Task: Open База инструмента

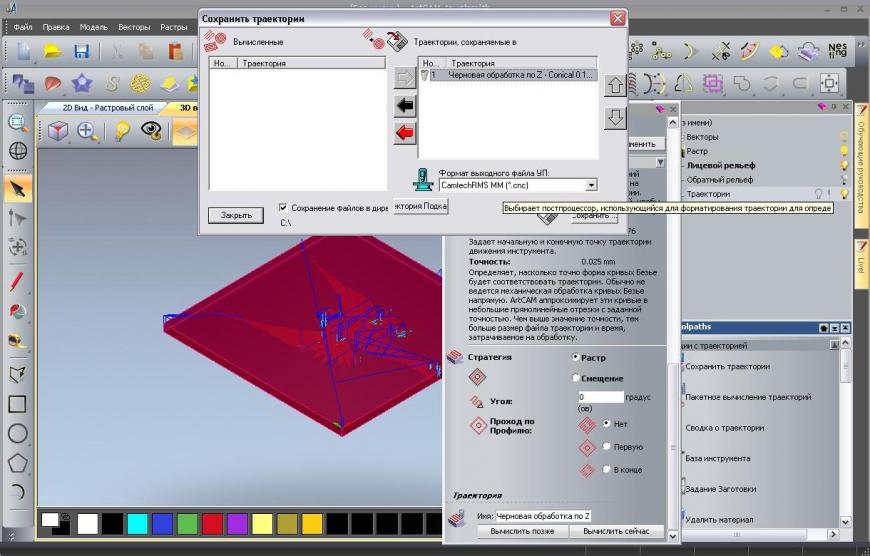Action: [x=717, y=458]
